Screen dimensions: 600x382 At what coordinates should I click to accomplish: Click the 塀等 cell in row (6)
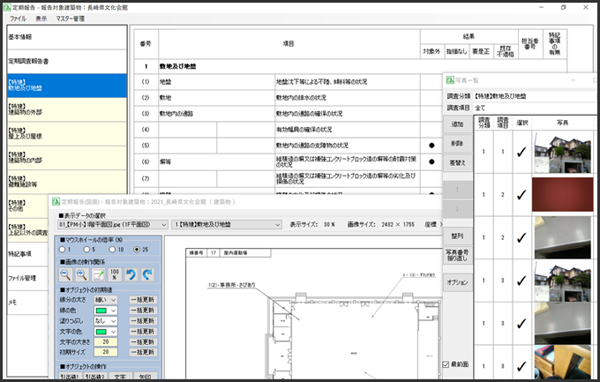click(217, 162)
